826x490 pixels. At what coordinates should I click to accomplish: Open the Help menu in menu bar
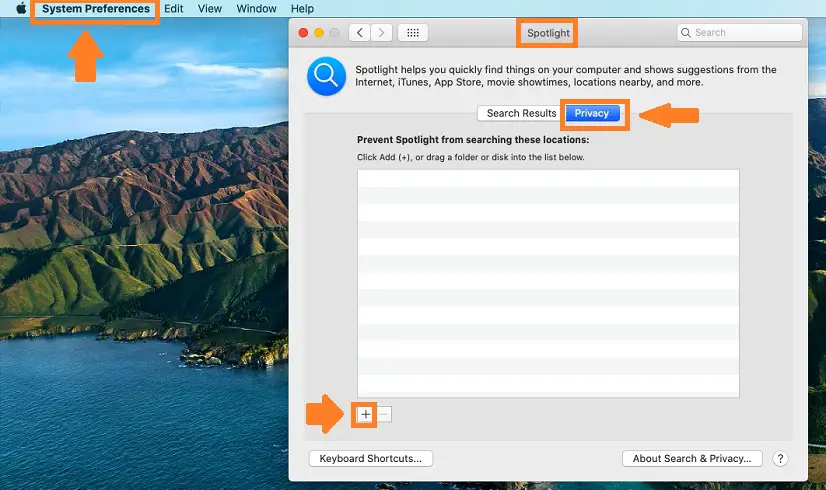pyautogui.click(x=302, y=9)
